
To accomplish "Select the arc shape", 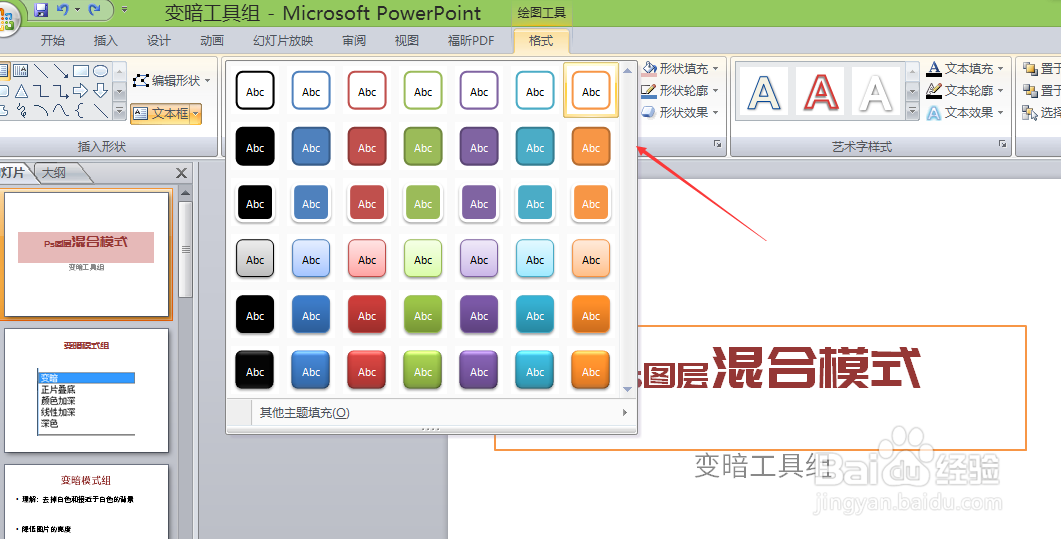I will [41, 110].
